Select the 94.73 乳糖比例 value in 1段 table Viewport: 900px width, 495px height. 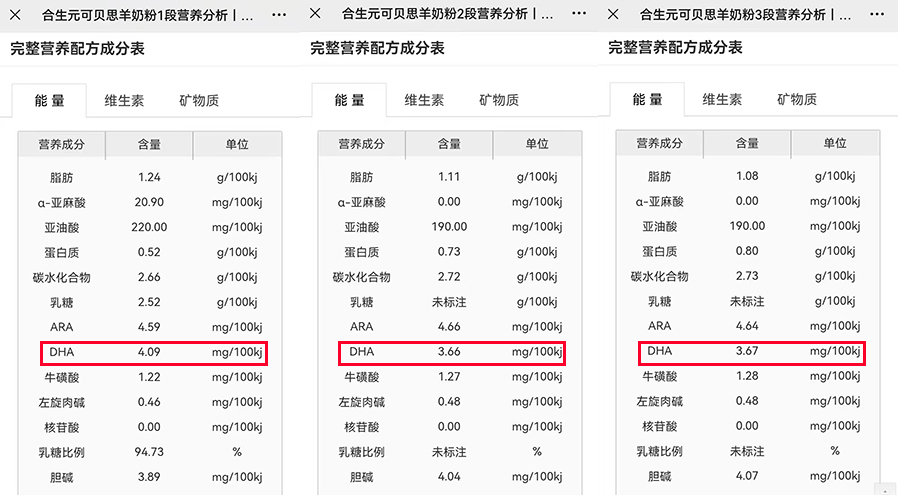149,453
